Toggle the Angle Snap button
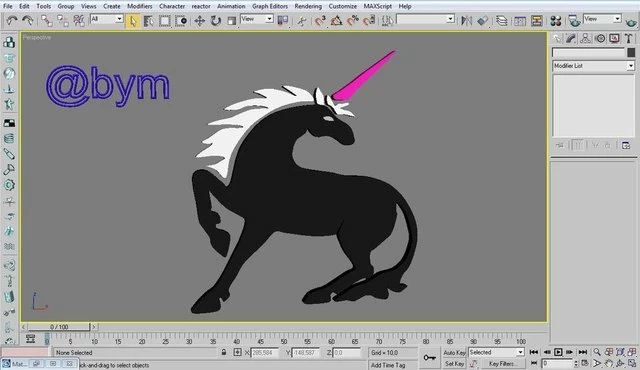Viewport: 640px width, 370px height. coord(337,20)
